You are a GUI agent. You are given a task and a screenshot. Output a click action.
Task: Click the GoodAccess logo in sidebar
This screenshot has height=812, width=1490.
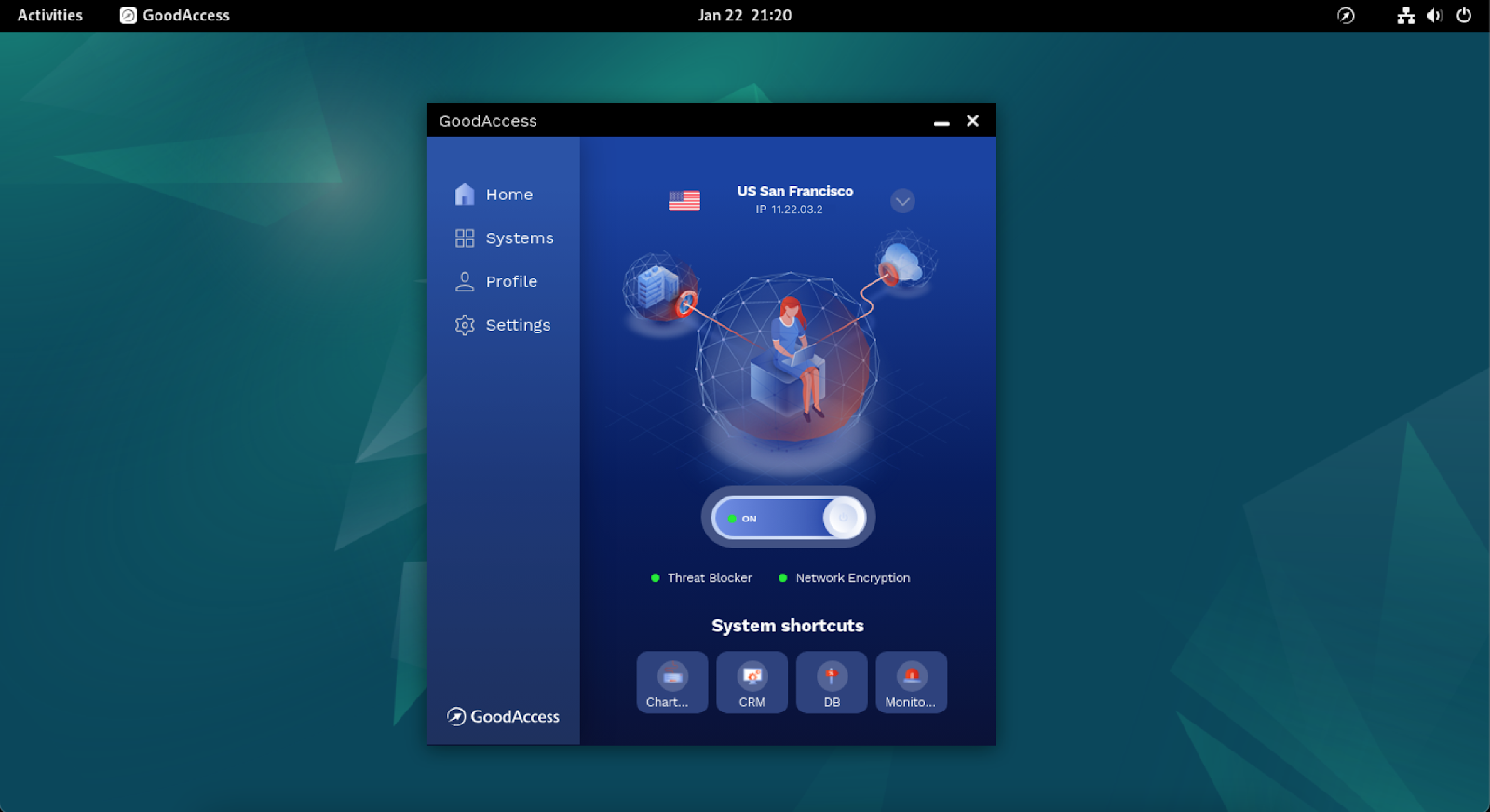(503, 716)
